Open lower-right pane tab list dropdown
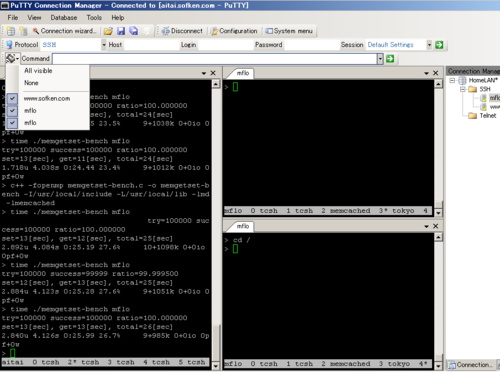Screen dimensions: 500x372 [x=427, y=226]
